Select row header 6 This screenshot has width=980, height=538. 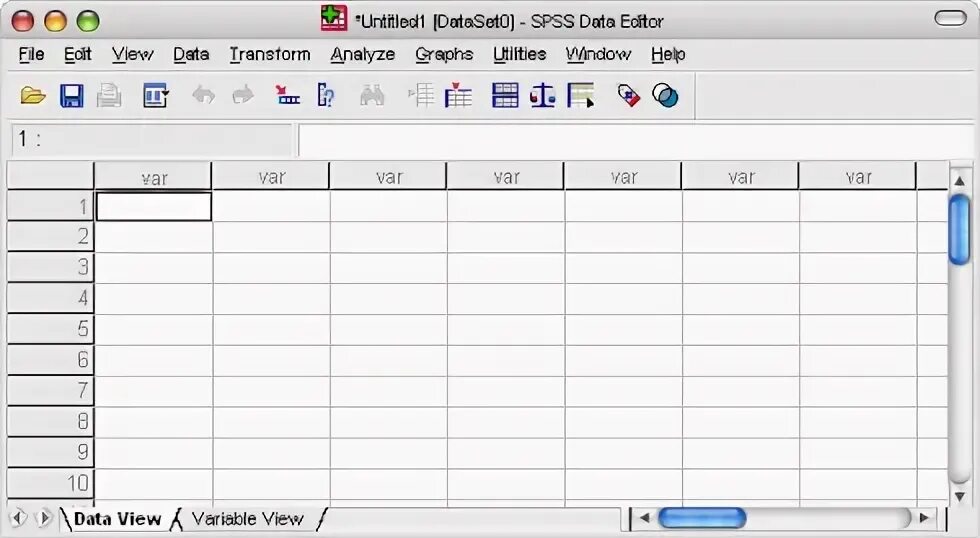point(51,359)
